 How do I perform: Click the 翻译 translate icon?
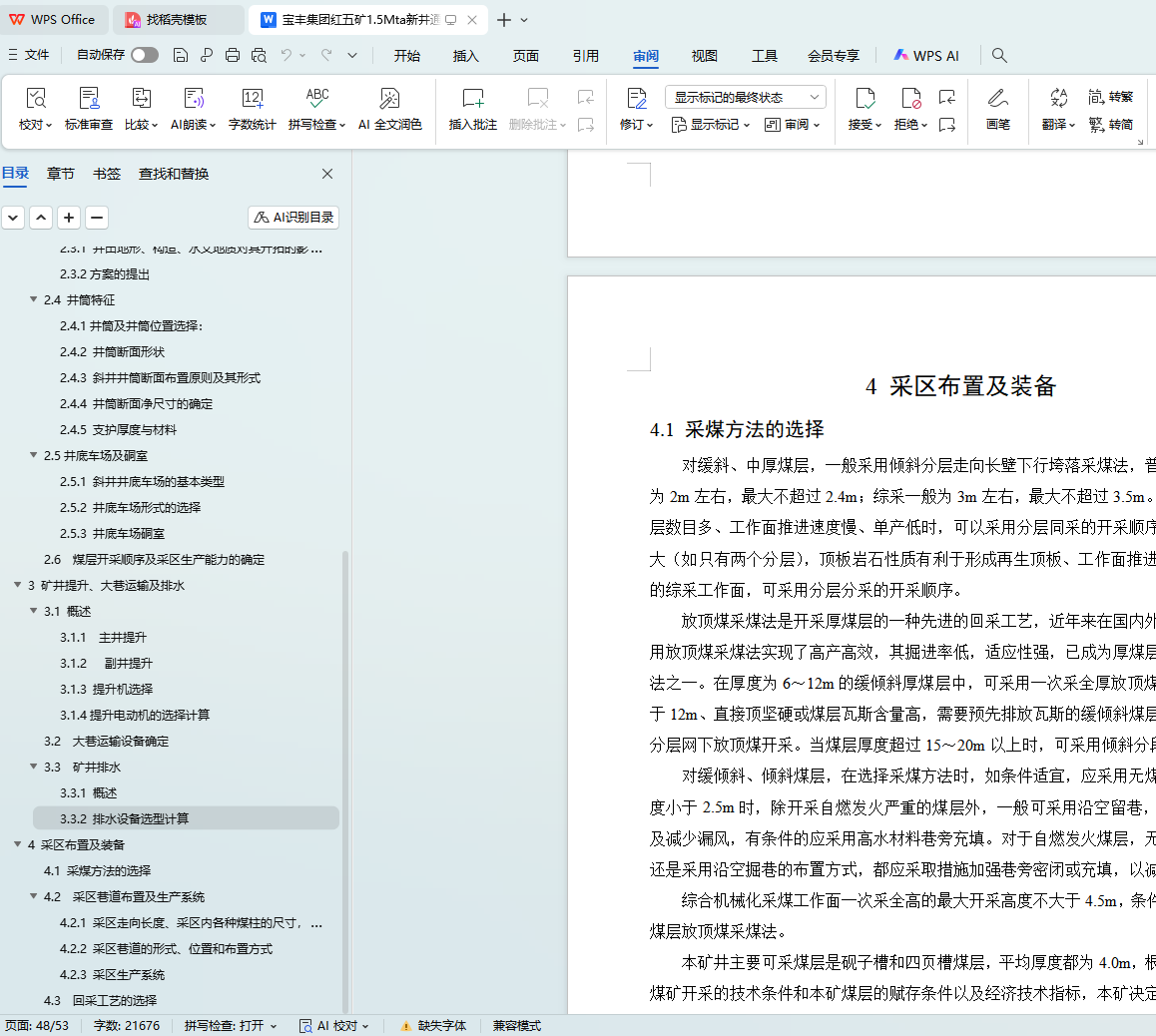click(1058, 99)
